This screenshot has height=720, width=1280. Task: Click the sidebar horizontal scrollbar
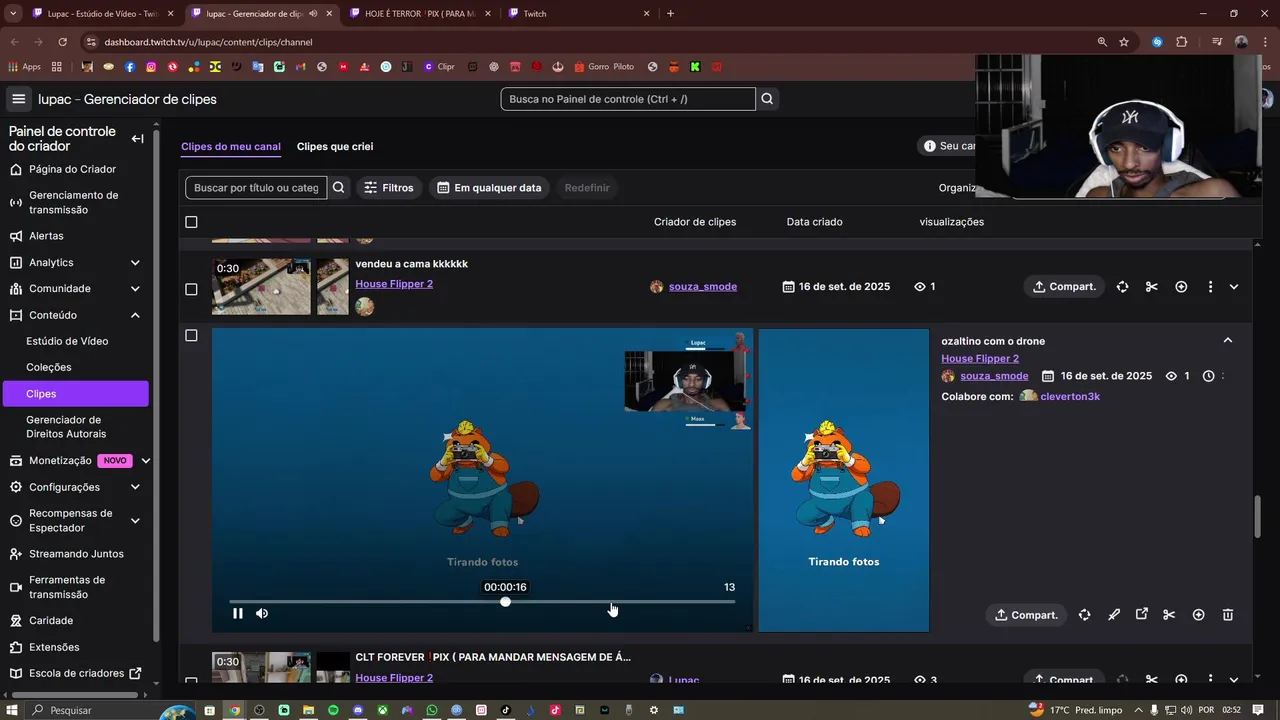(73, 695)
